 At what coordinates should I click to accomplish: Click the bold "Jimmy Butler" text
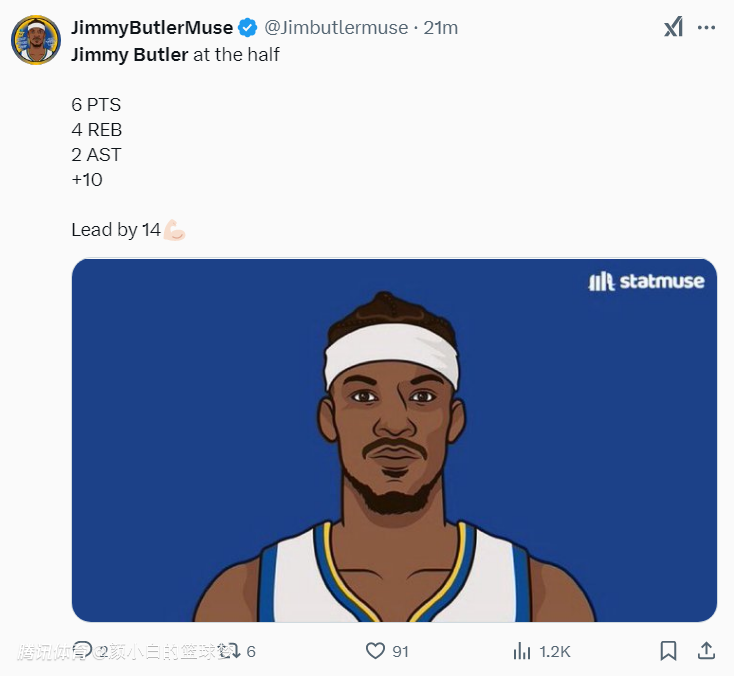click(x=129, y=55)
